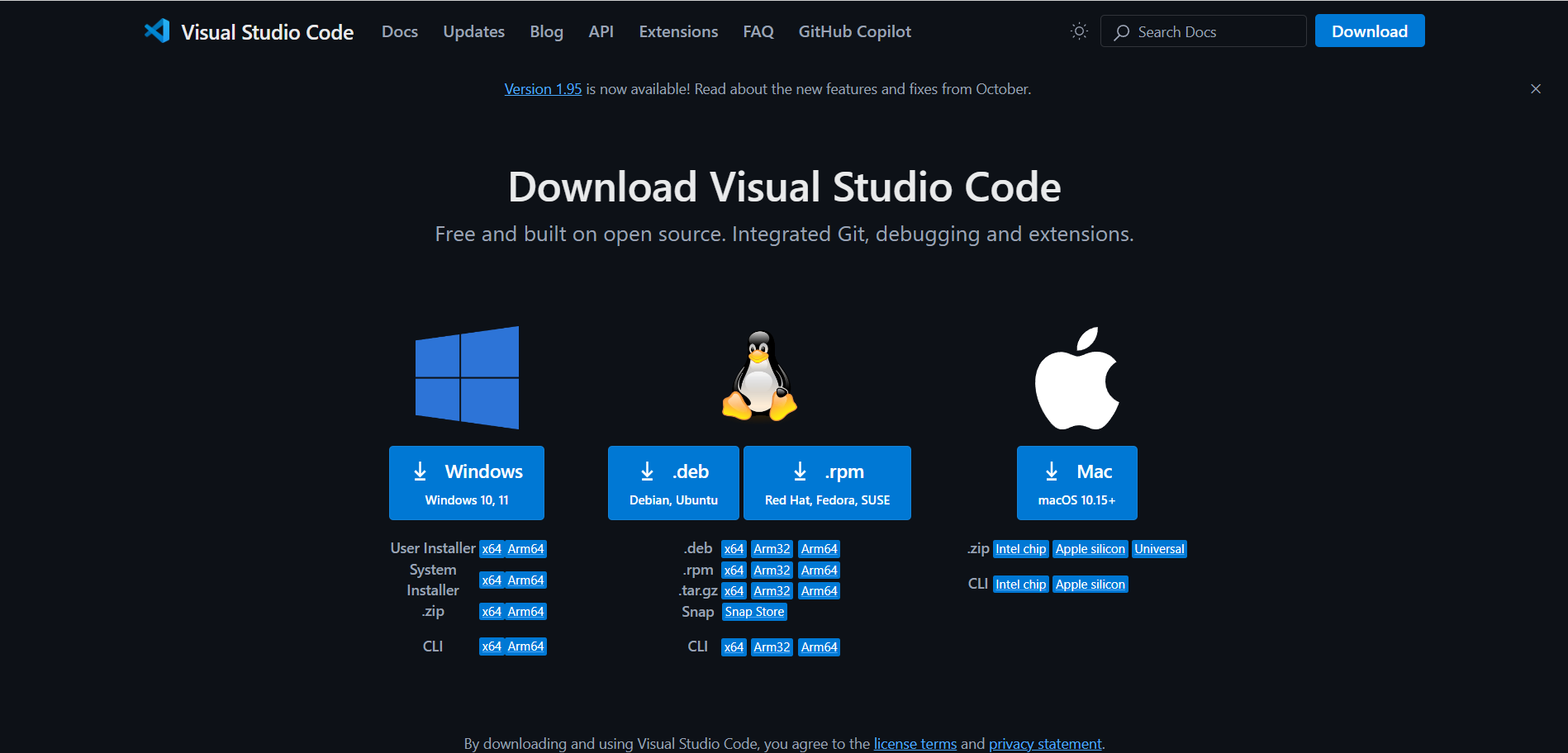Image resolution: width=1568 pixels, height=753 pixels.
Task: Select x64 in the Linux CLI row
Action: 734,647
